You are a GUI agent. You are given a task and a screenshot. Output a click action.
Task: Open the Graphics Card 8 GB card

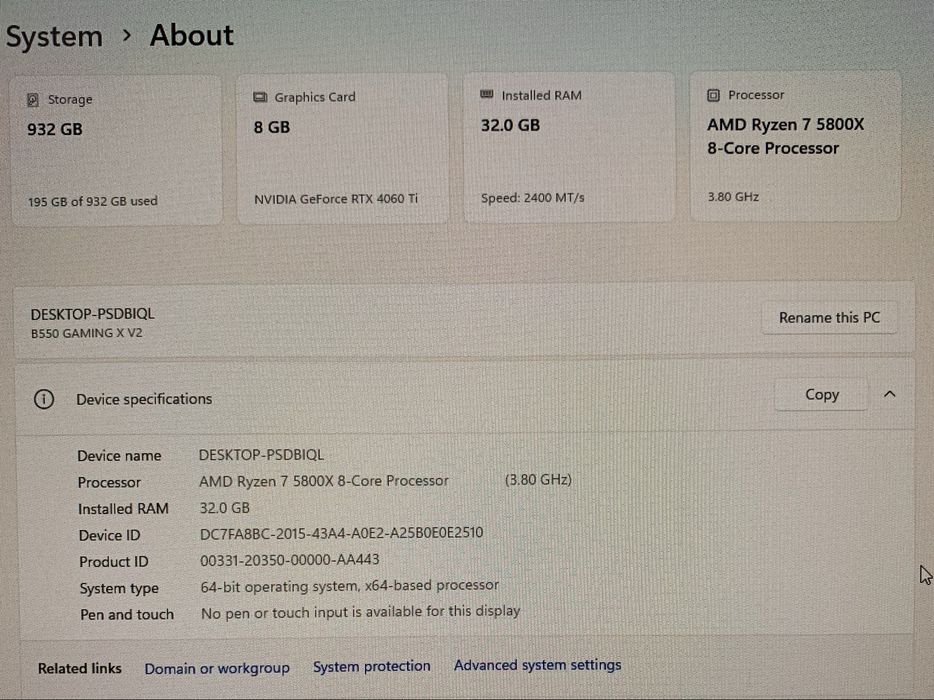(343, 149)
